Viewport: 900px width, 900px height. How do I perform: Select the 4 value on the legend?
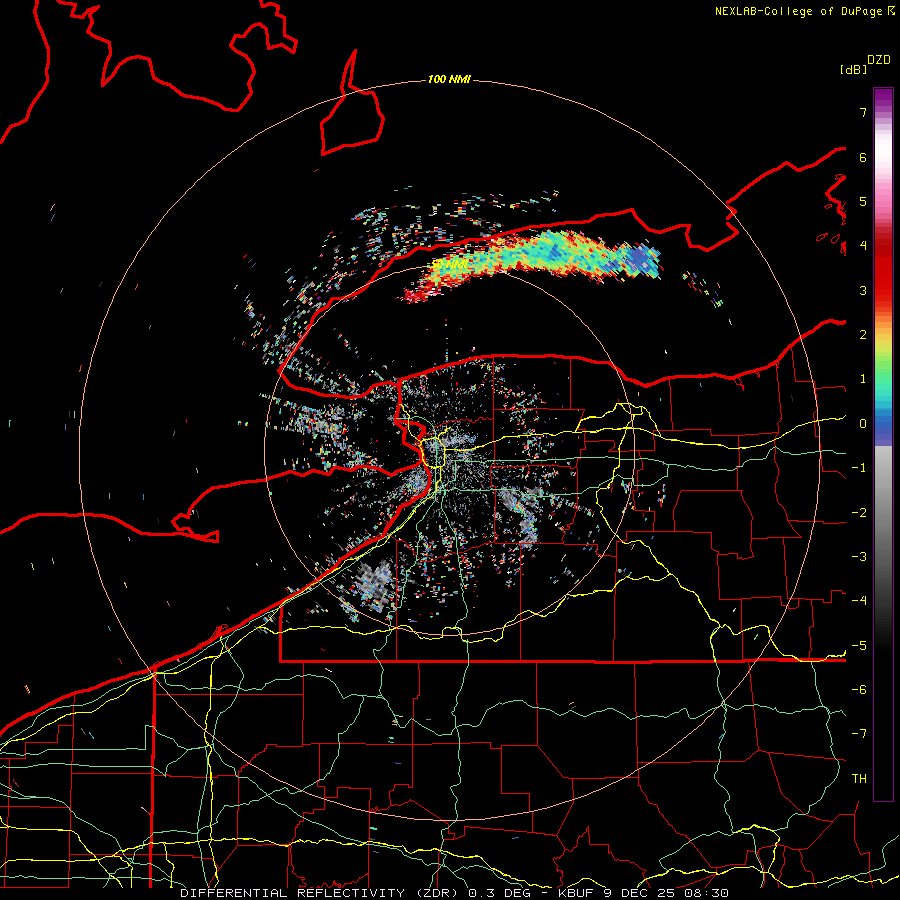[x=863, y=246]
